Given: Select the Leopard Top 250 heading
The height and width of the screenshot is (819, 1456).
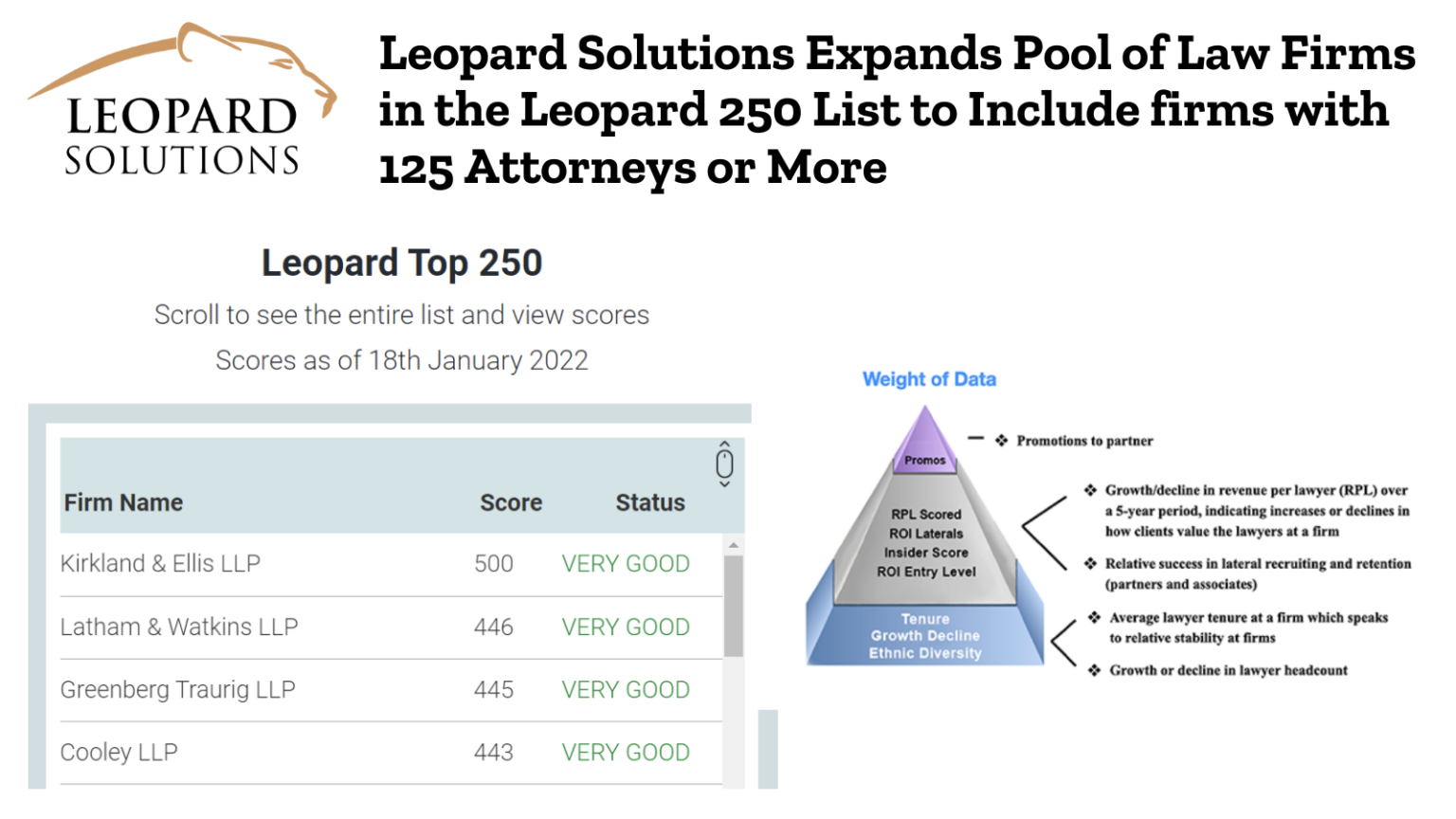Looking at the screenshot, I should tap(402, 263).
